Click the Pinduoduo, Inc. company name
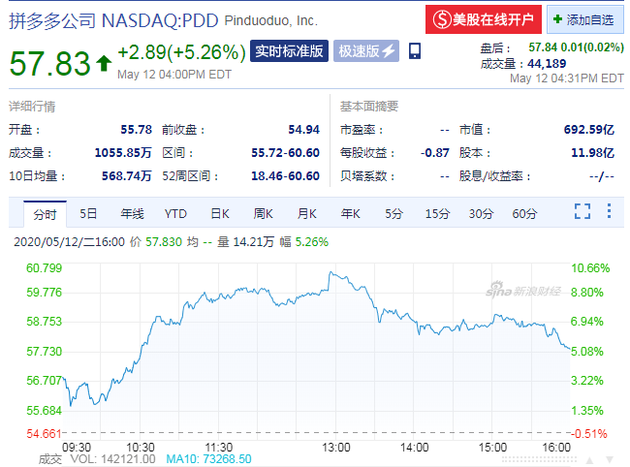This screenshot has width=630, height=467. click(271, 21)
